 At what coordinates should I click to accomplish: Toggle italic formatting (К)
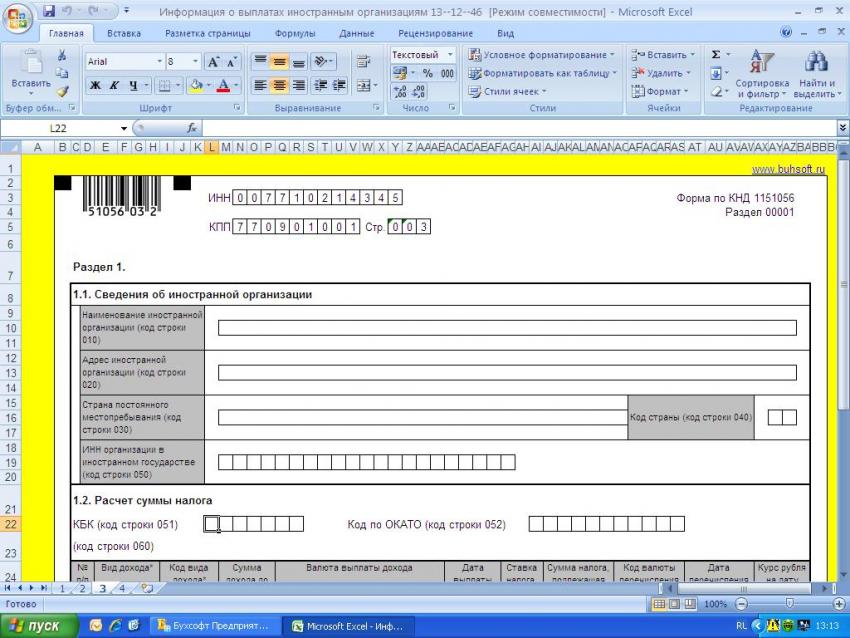click(x=115, y=86)
